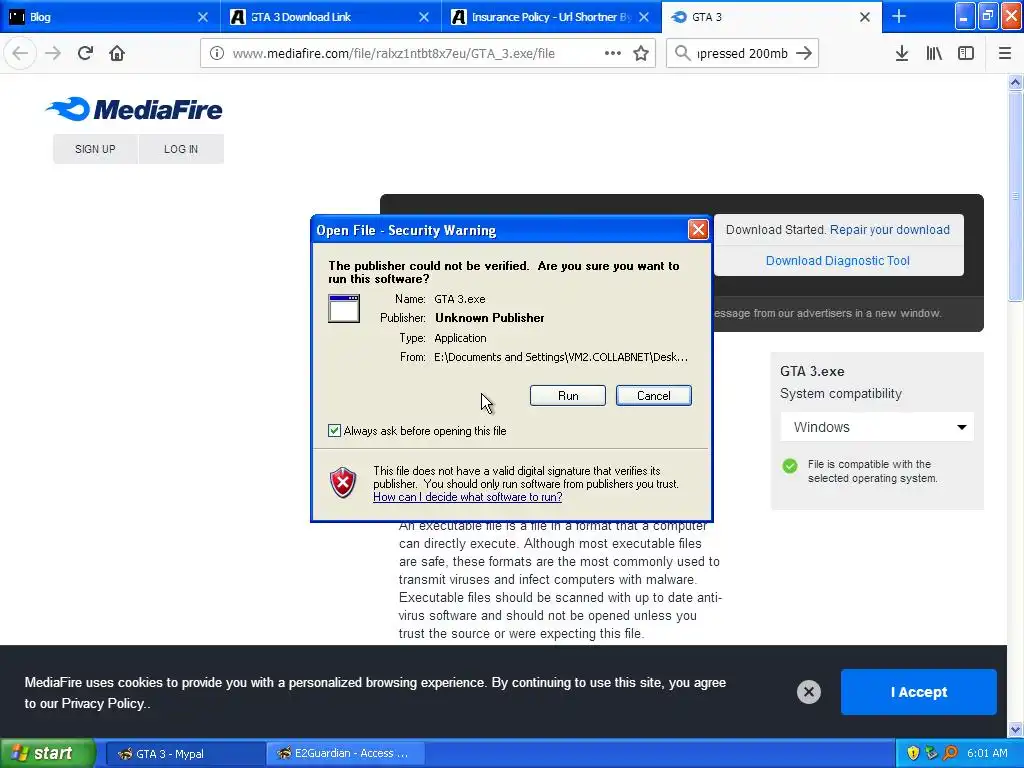Close the Blog tab
The height and width of the screenshot is (768, 1024).
point(203,17)
